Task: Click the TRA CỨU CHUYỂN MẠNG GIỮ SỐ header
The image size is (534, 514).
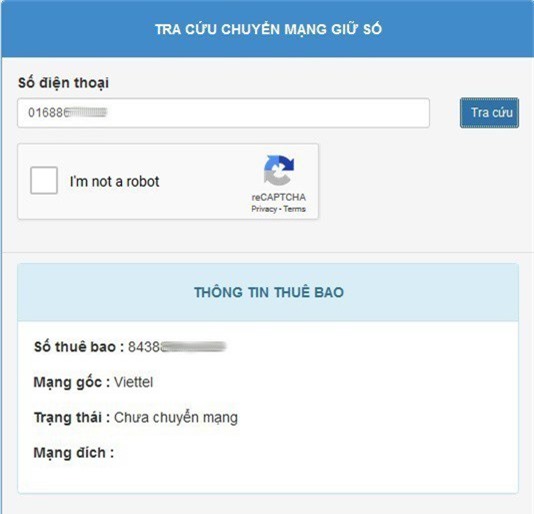Action: 268,29
